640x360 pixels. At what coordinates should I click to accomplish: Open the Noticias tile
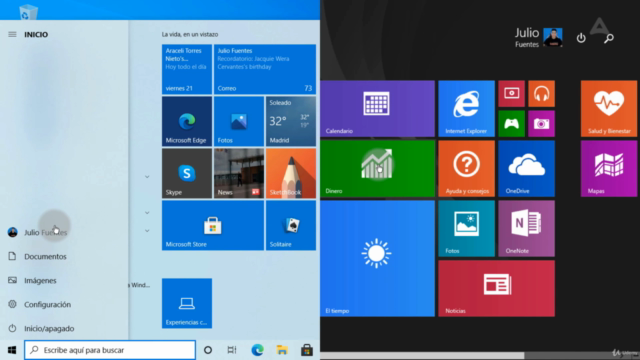point(497,288)
